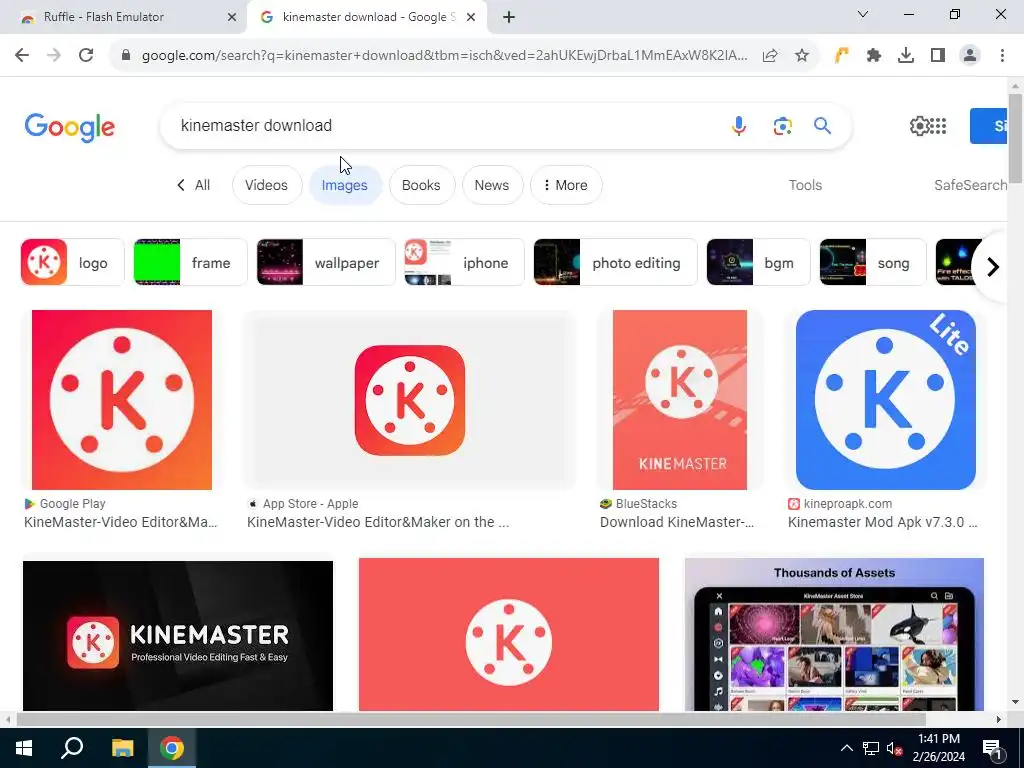Go back to All results
The image size is (1024, 768).
click(193, 185)
